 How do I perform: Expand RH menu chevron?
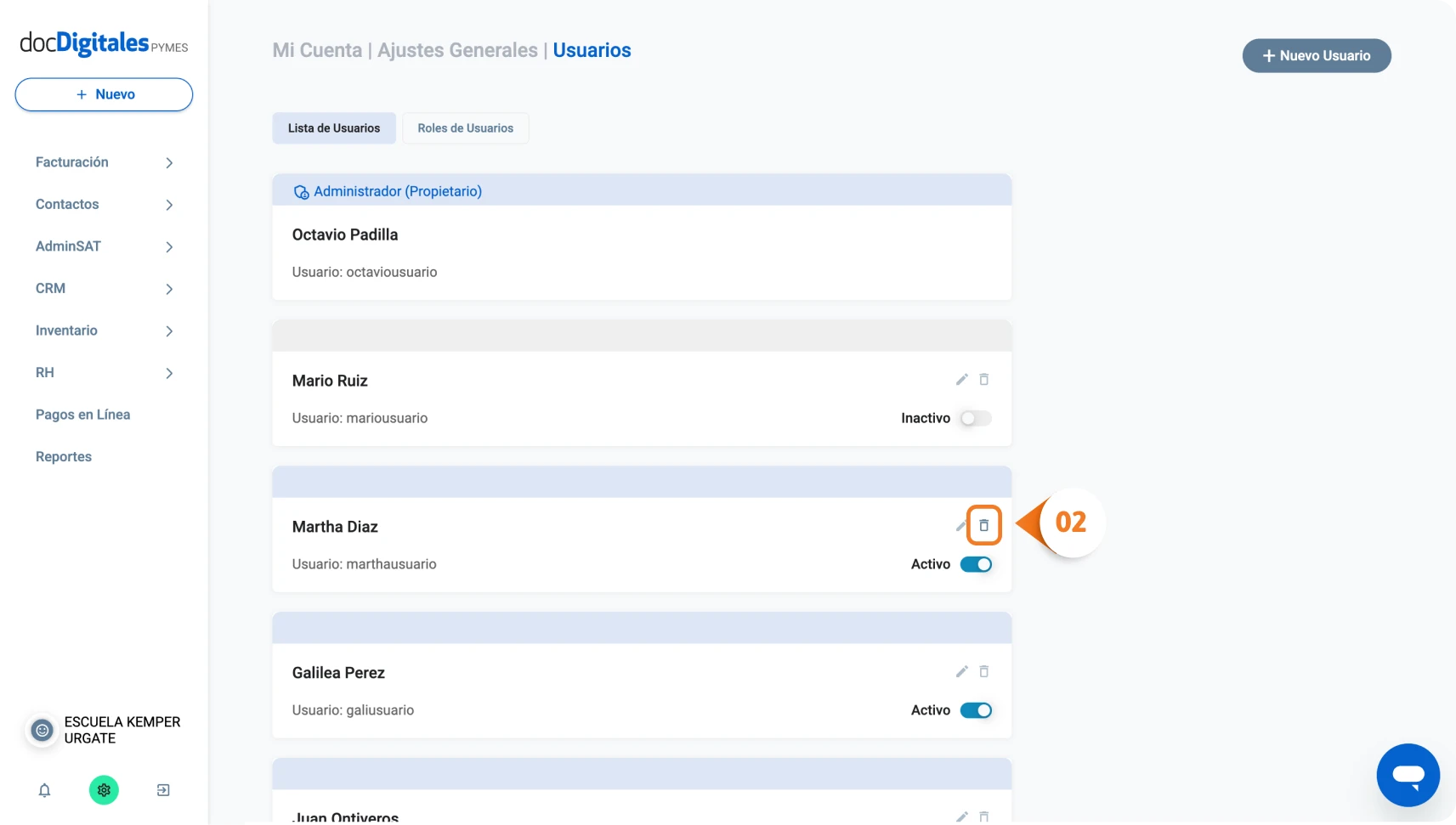tap(169, 373)
